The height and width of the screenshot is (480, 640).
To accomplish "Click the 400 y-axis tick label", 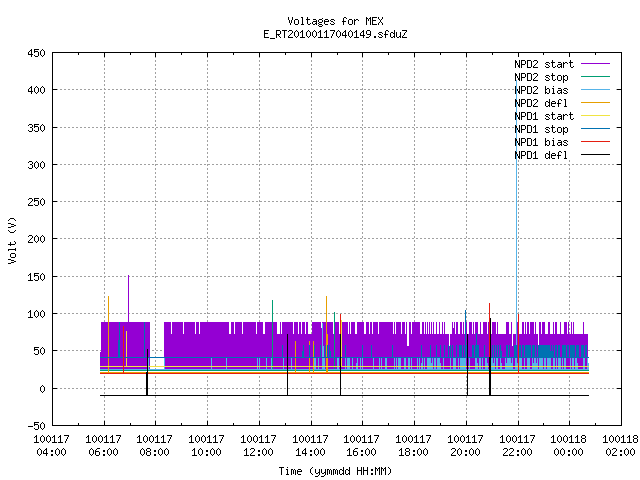I will pyautogui.click(x=36, y=90).
